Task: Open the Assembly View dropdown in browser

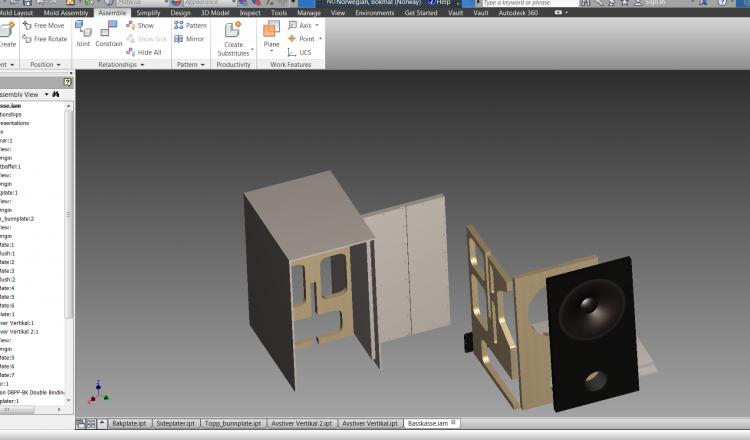Action: coord(44,94)
